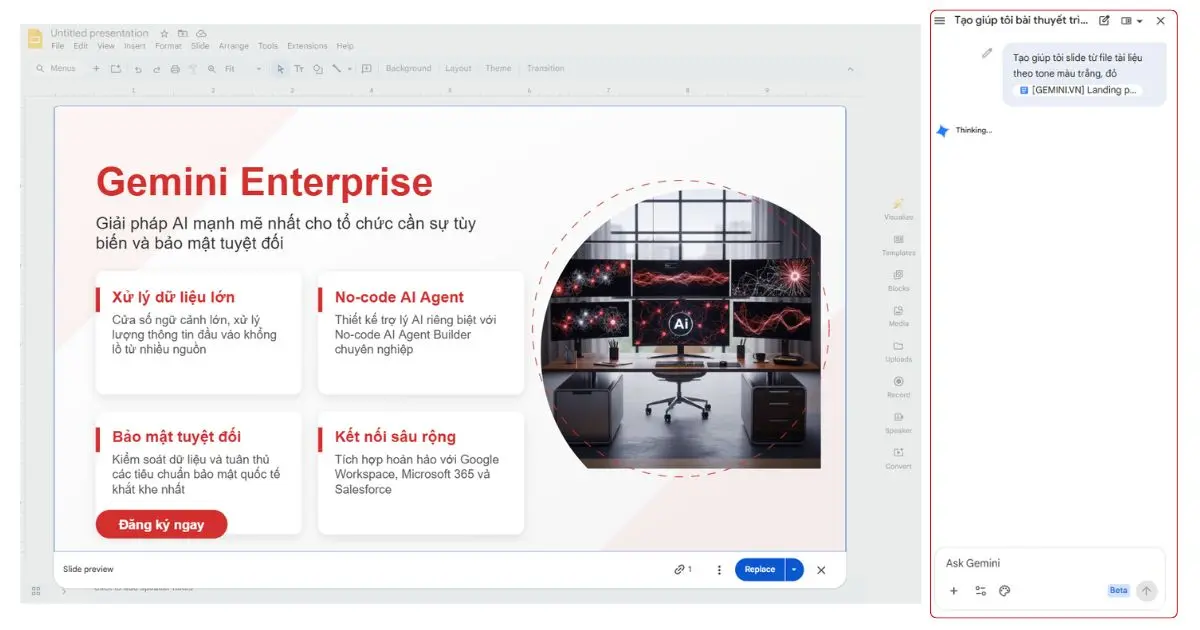Open the Extensions menu

point(307,46)
